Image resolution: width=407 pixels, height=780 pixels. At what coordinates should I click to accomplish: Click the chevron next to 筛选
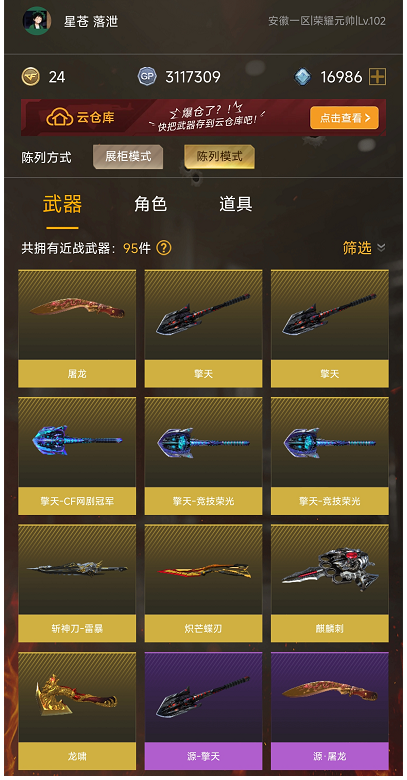[x=381, y=248]
